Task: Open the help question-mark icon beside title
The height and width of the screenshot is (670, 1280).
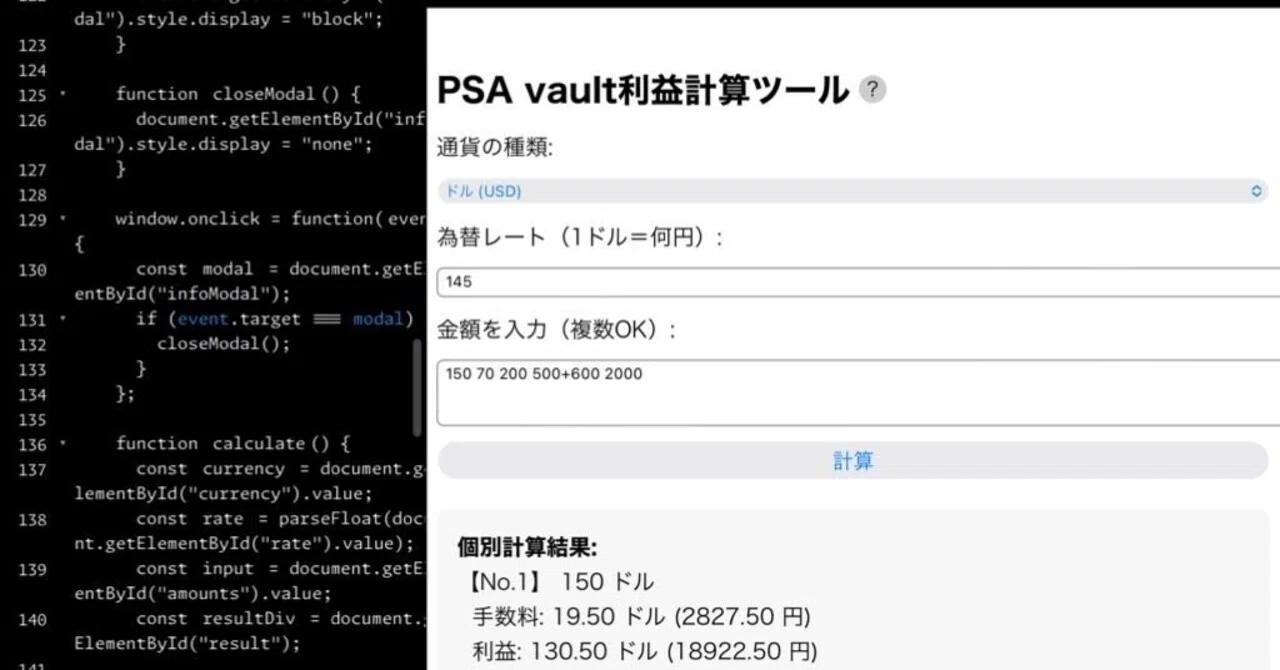Action: click(873, 90)
